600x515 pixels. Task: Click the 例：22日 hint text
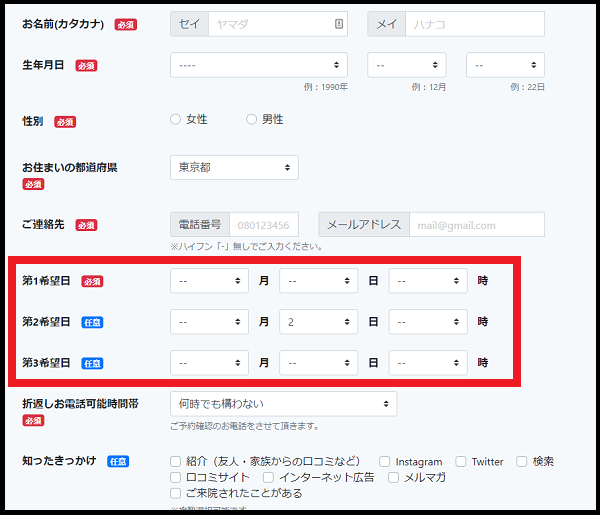point(527,87)
